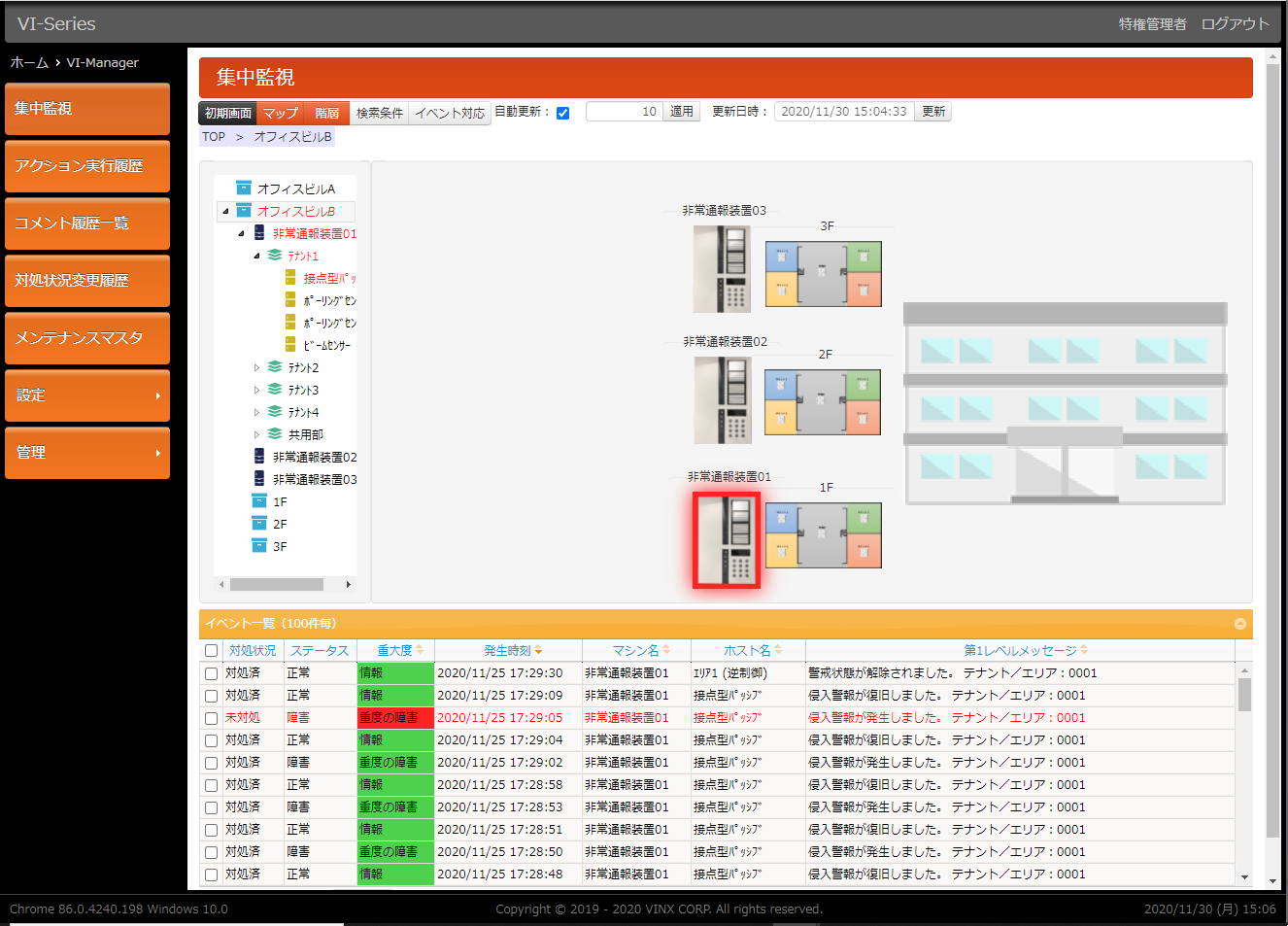The height and width of the screenshot is (926, 1288).
Task: Click the 非常通報装置02 device icon in tree
Action: pos(259,457)
